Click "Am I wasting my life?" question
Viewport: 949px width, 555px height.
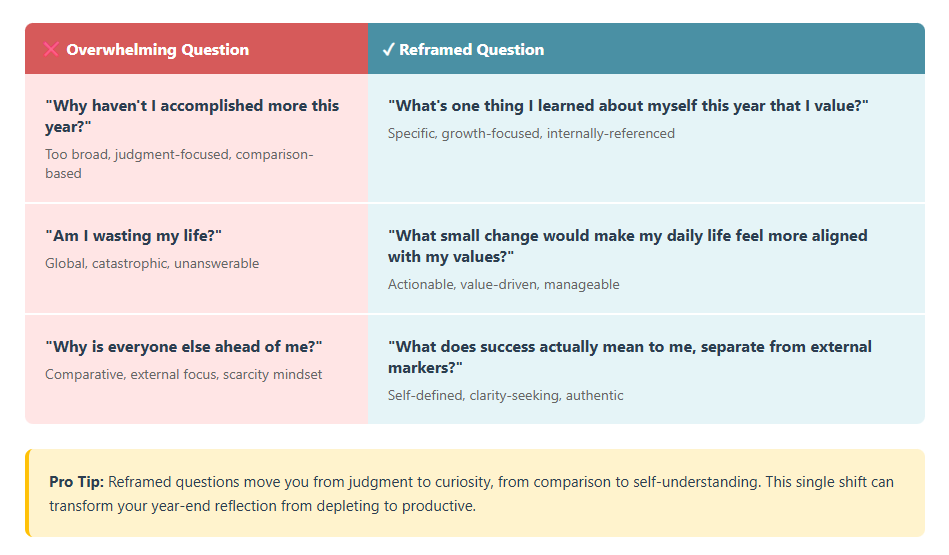133,235
